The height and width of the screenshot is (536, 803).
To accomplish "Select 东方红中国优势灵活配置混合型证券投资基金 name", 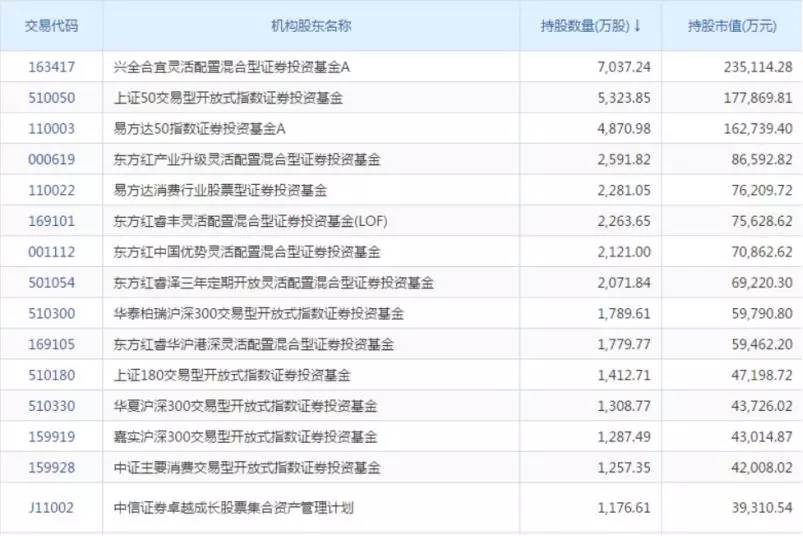I will (247, 251).
